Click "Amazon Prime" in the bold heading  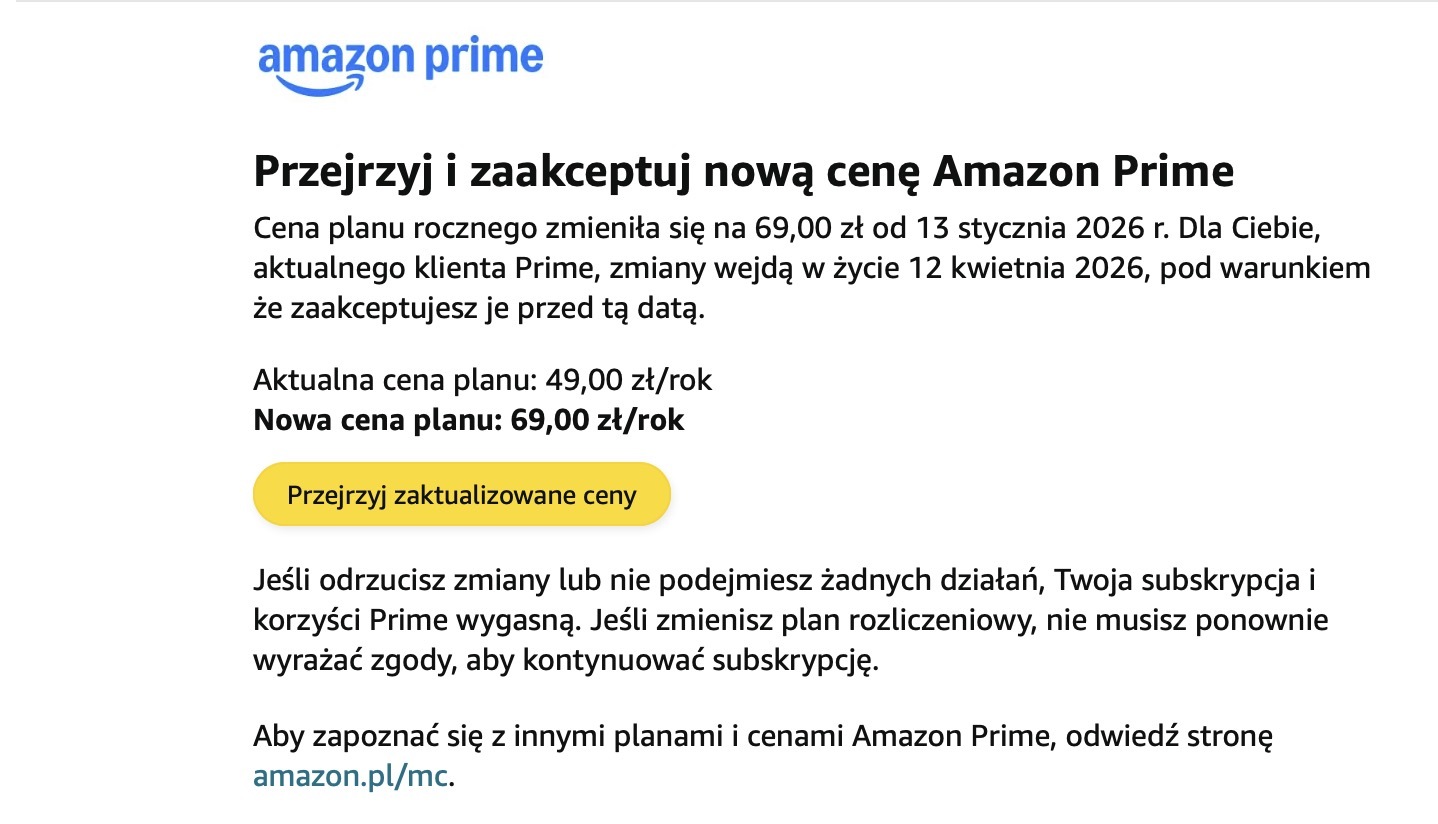coord(1082,172)
